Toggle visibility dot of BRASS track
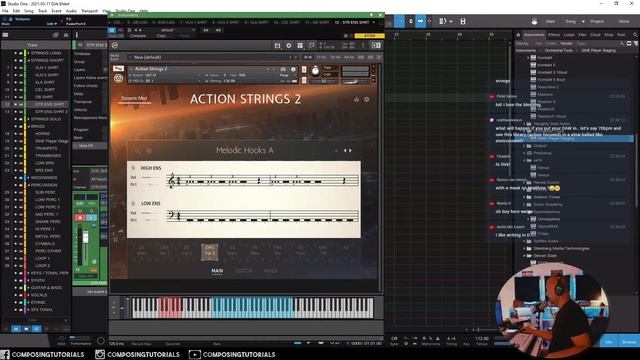 point(16,127)
